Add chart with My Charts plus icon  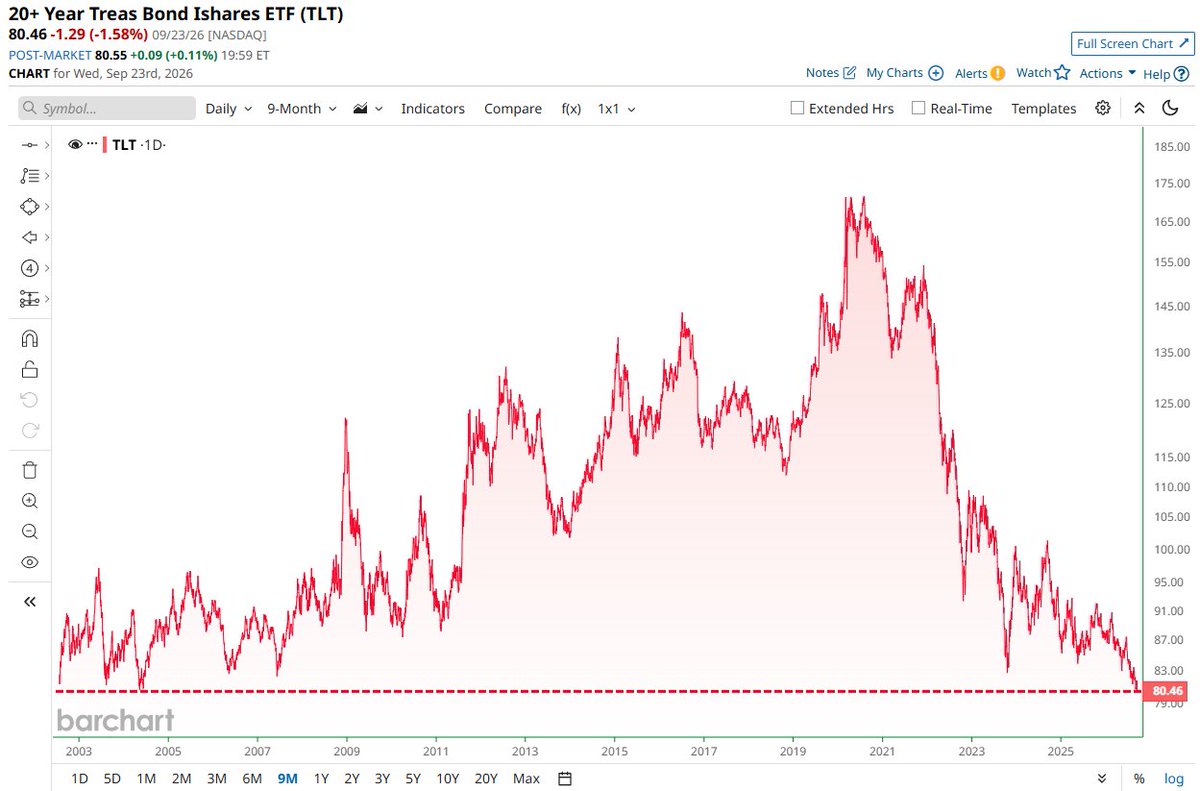(x=936, y=73)
